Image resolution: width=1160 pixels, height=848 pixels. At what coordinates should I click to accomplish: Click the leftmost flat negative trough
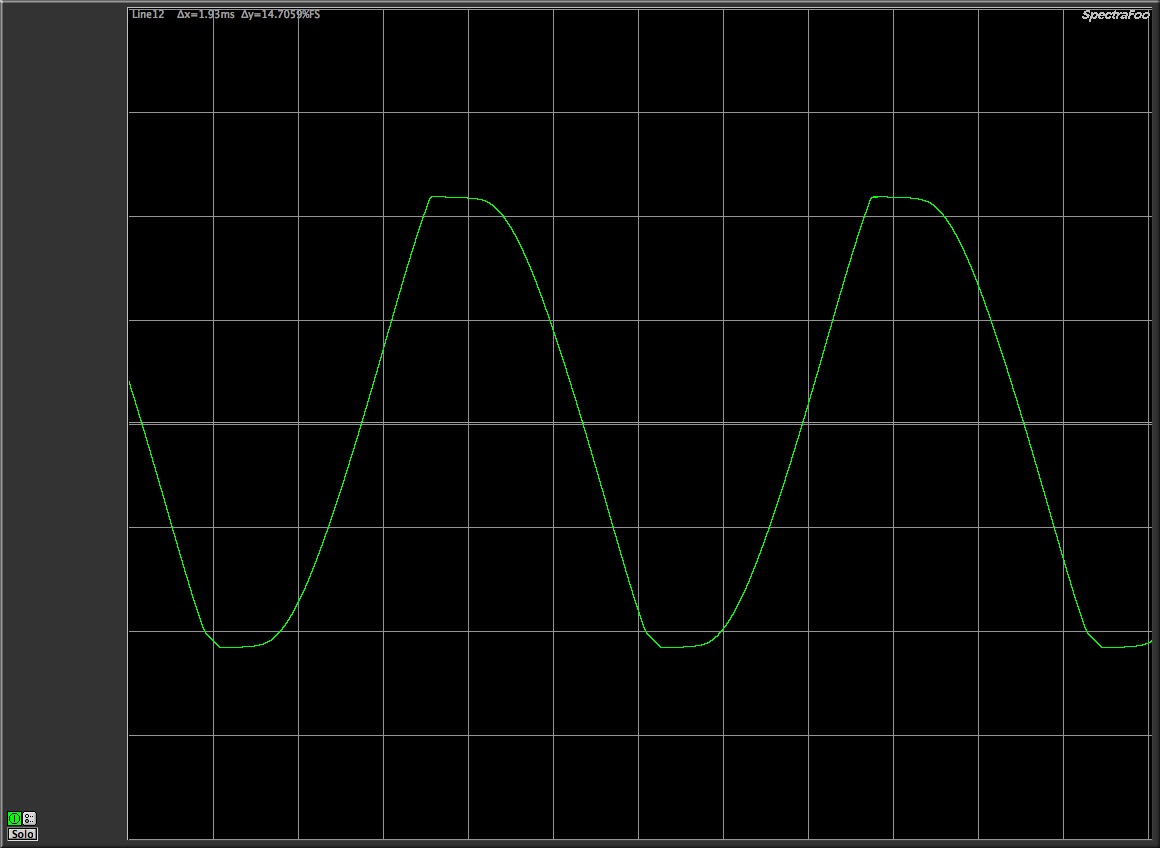click(240, 646)
